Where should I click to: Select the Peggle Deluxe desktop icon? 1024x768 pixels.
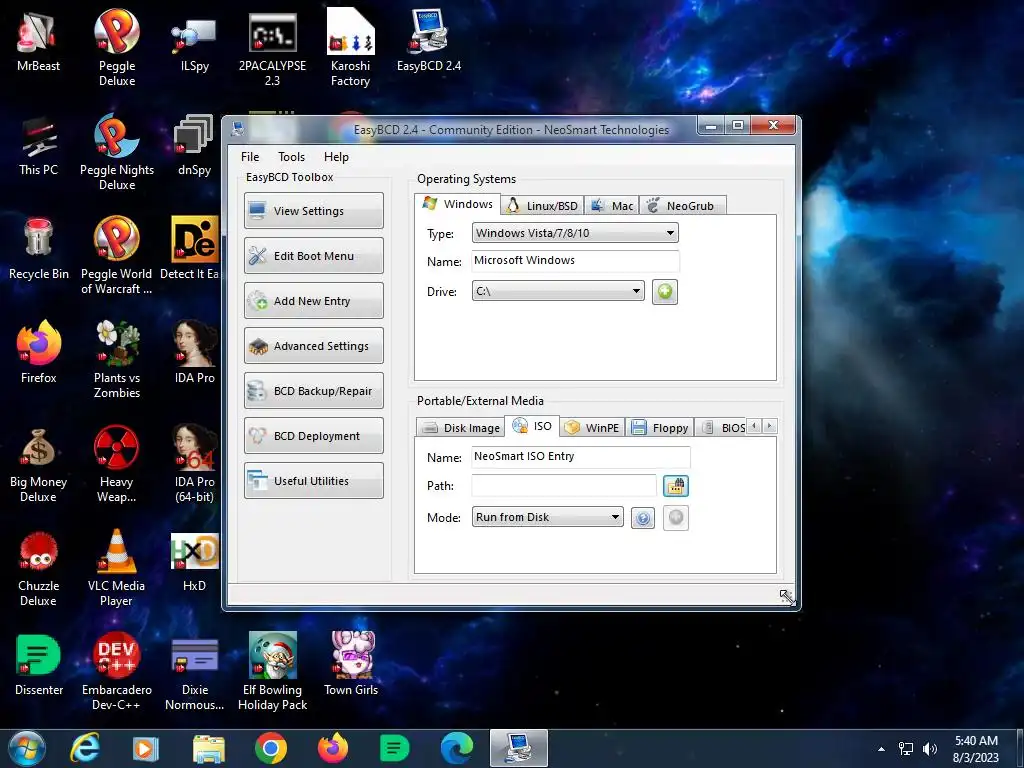point(117,47)
